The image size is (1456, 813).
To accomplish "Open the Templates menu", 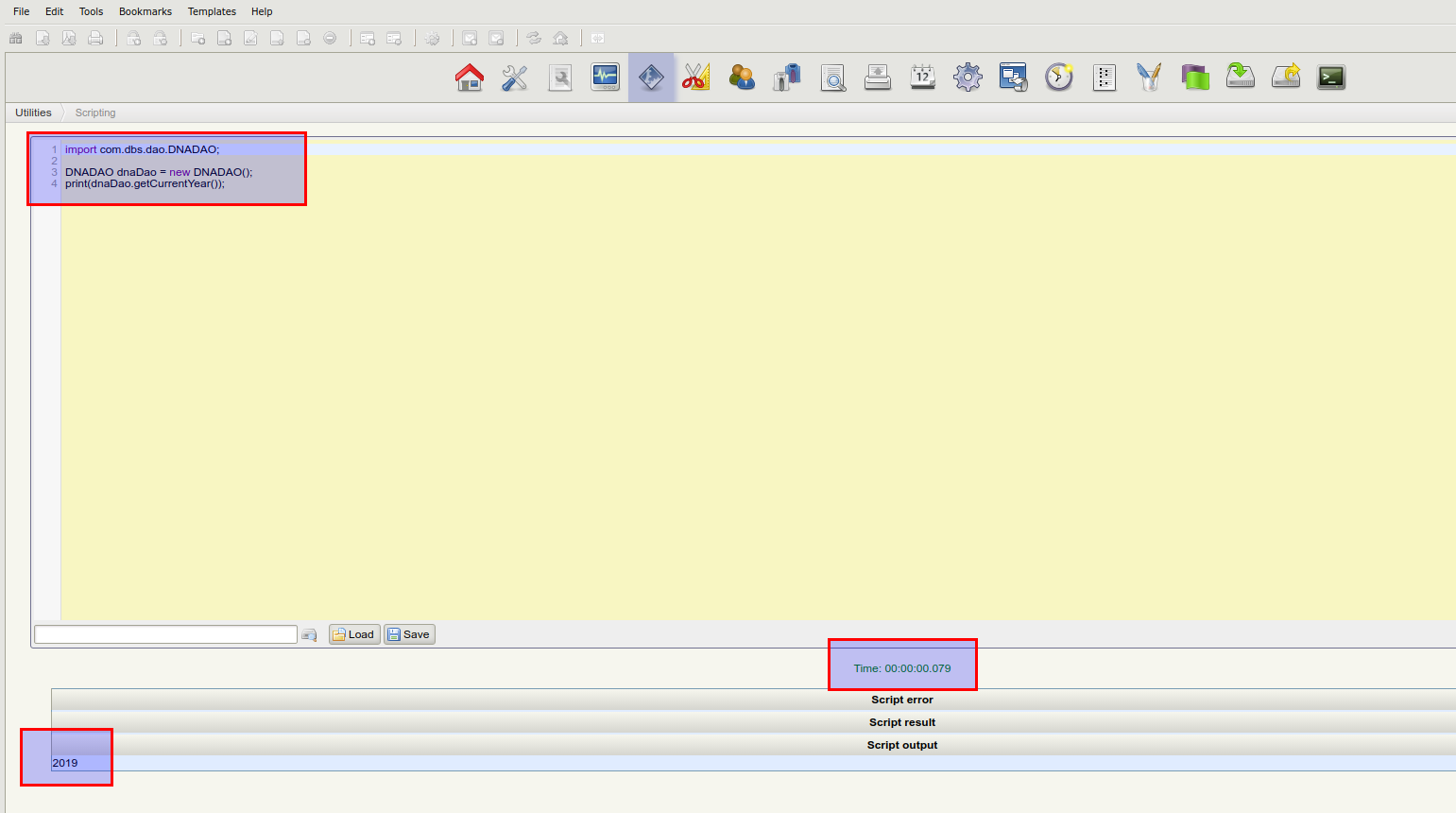I will point(212,11).
